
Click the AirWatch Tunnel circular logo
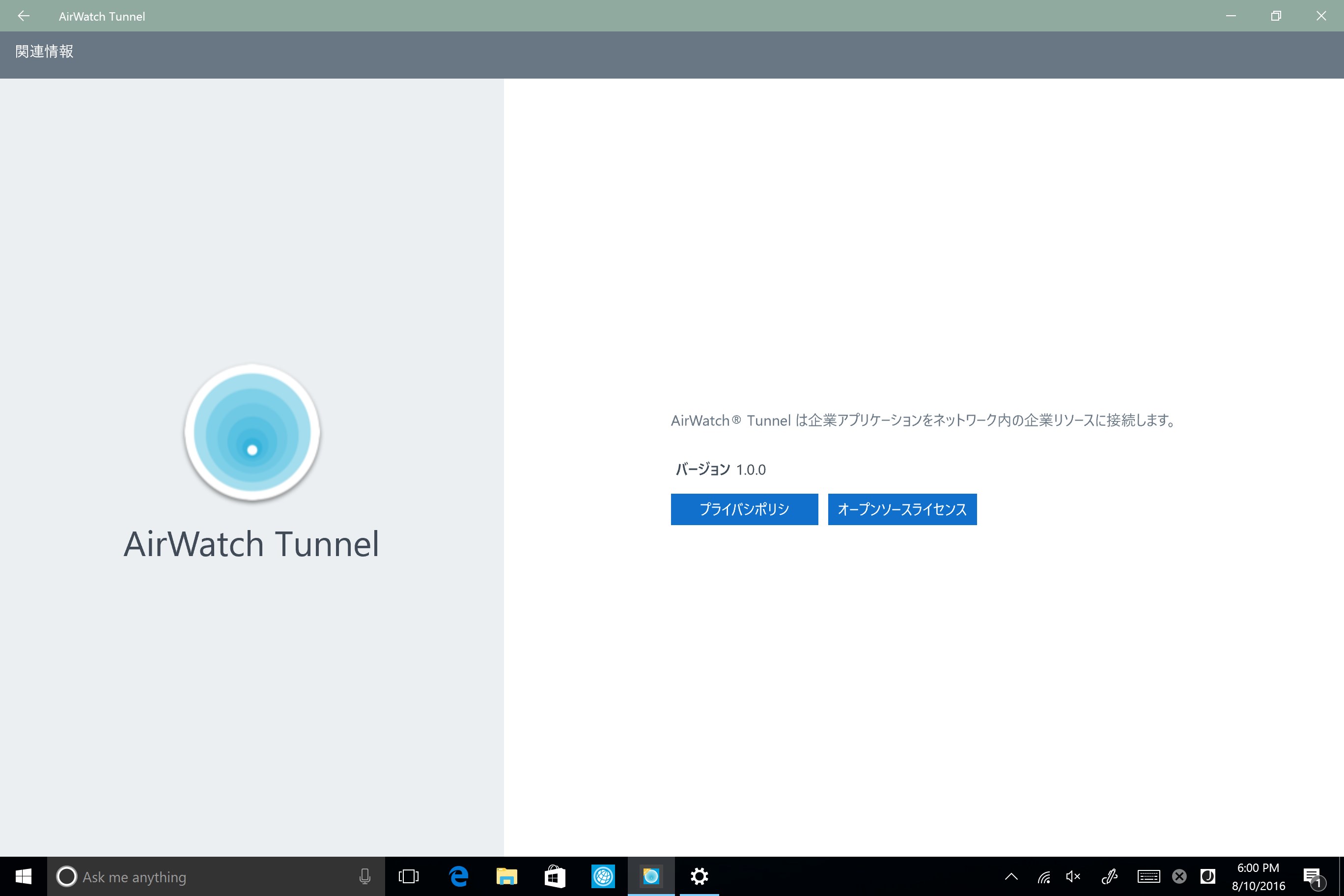click(252, 433)
